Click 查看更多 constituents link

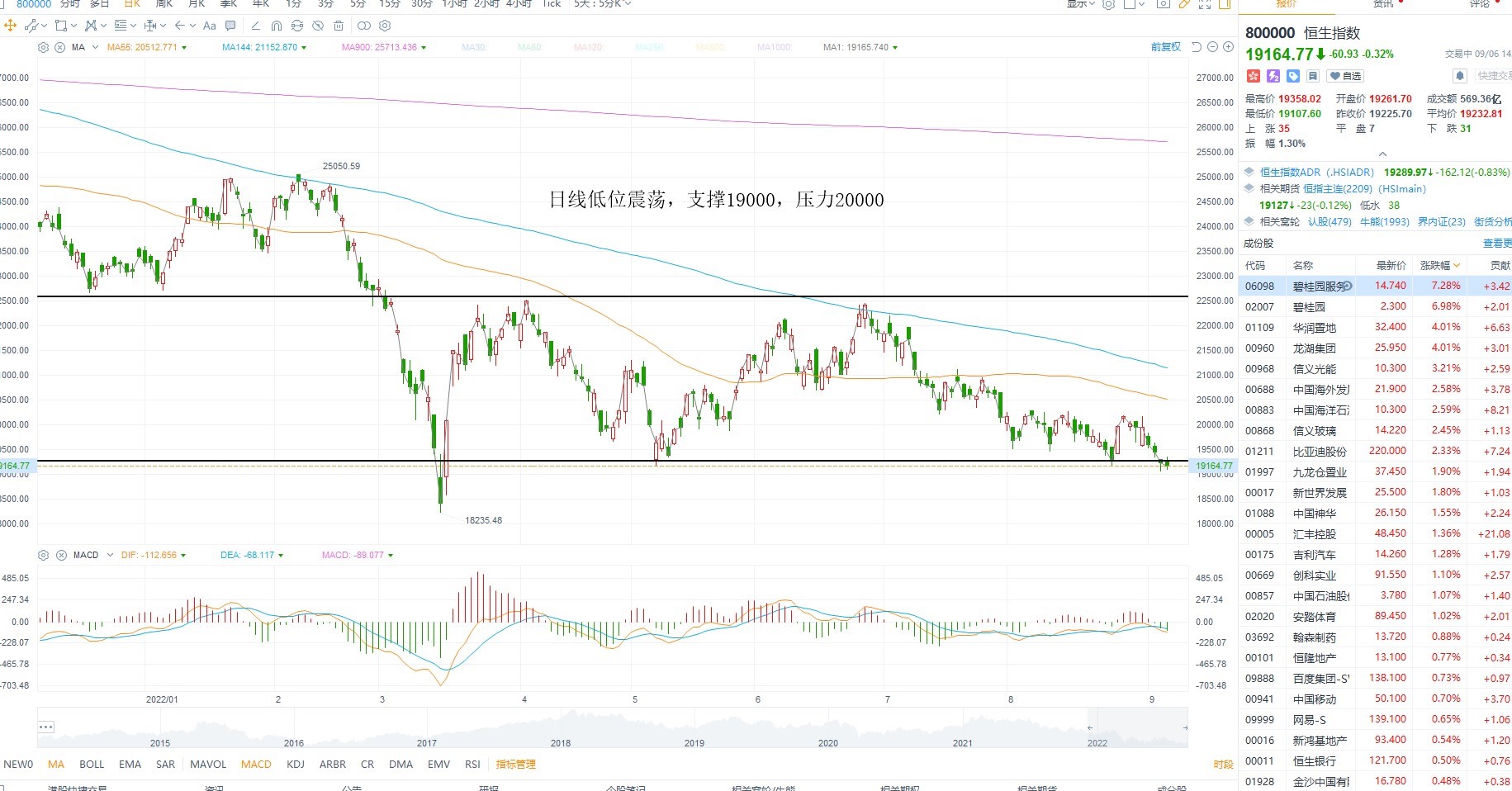point(1498,243)
